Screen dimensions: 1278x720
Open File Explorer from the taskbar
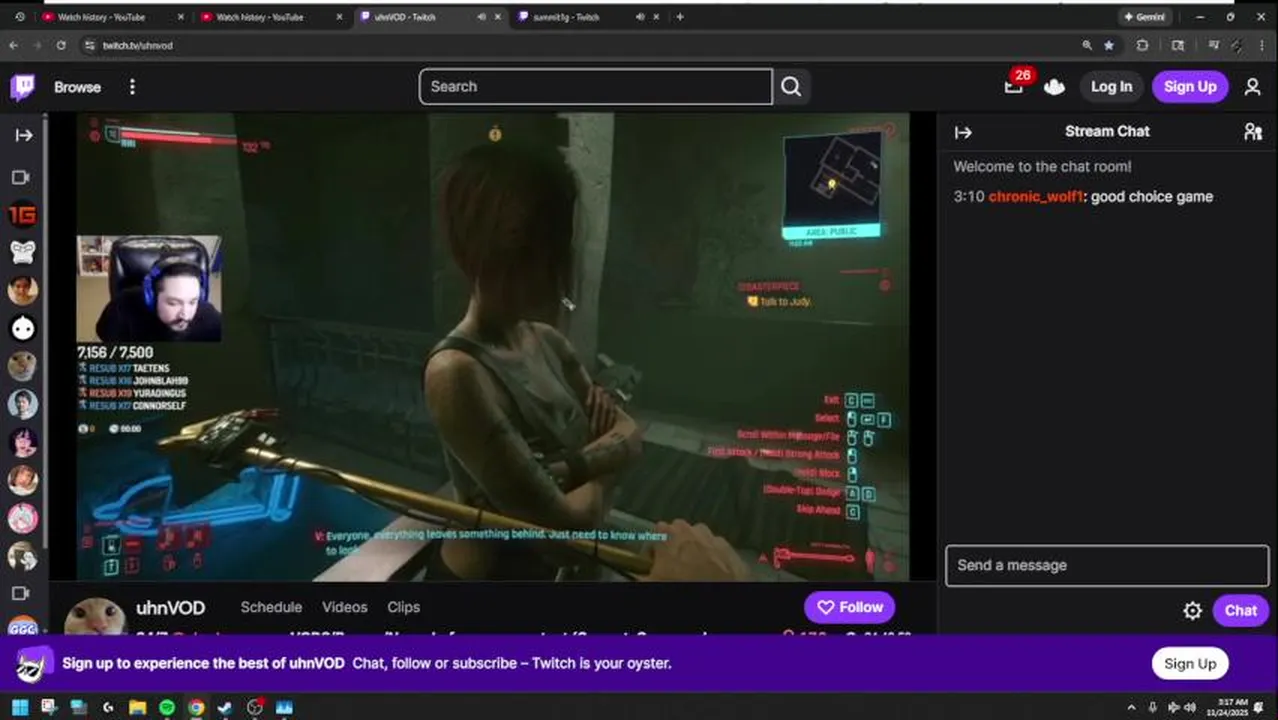click(138, 707)
